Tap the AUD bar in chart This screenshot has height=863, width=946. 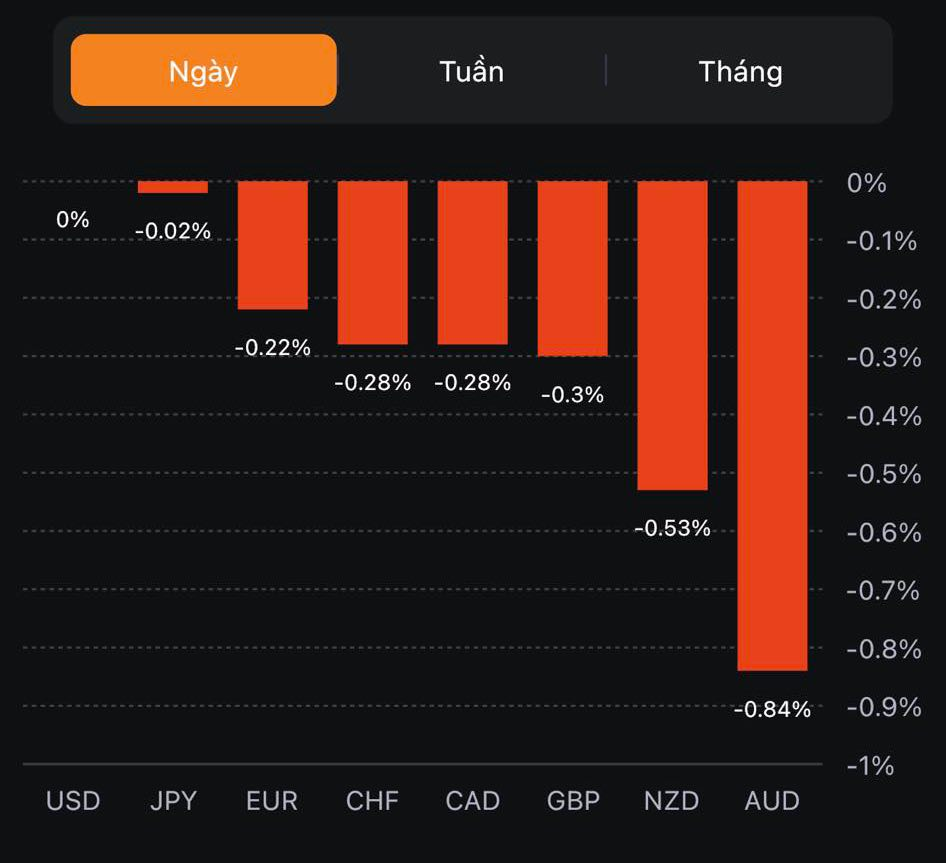772,425
